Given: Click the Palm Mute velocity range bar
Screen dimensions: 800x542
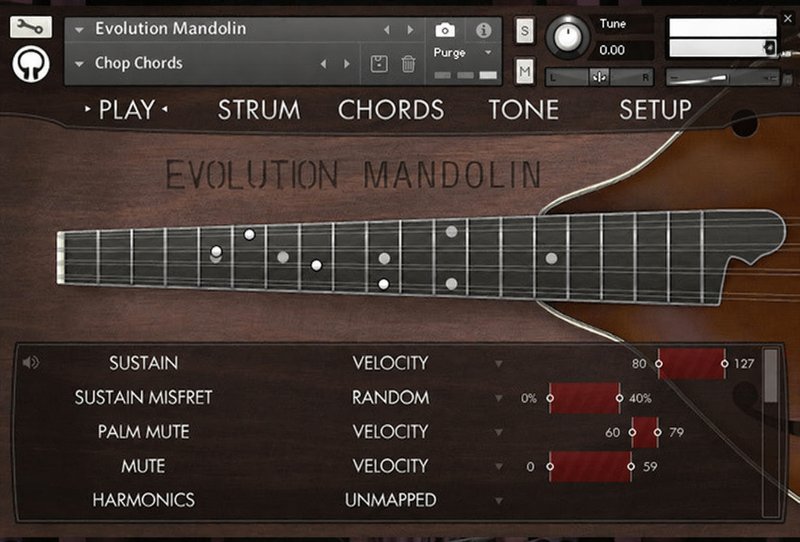Looking at the screenshot, I should pos(645,432).
